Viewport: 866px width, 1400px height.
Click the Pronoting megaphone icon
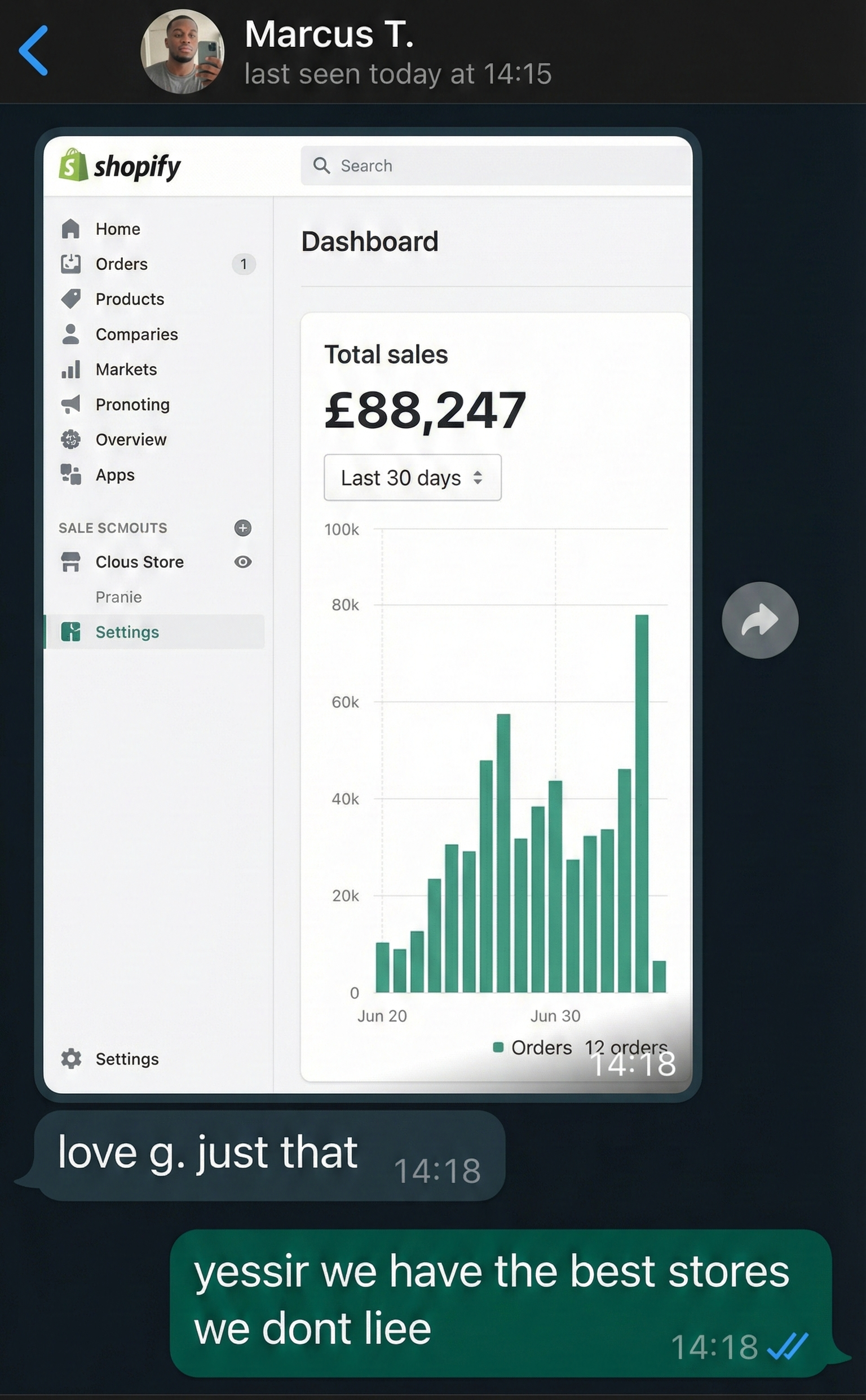[70, 404]
